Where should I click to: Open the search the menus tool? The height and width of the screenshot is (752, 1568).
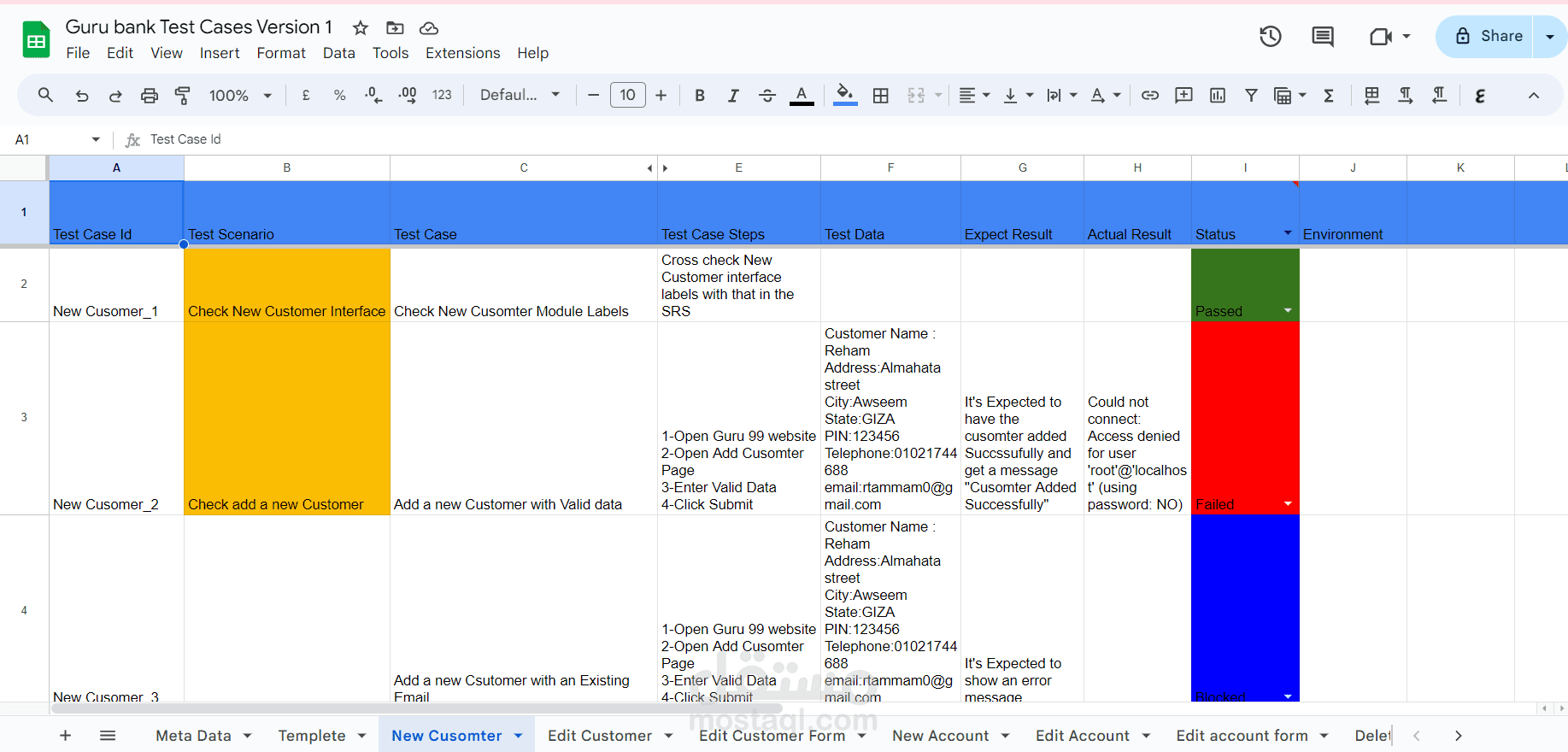[45, 95]
